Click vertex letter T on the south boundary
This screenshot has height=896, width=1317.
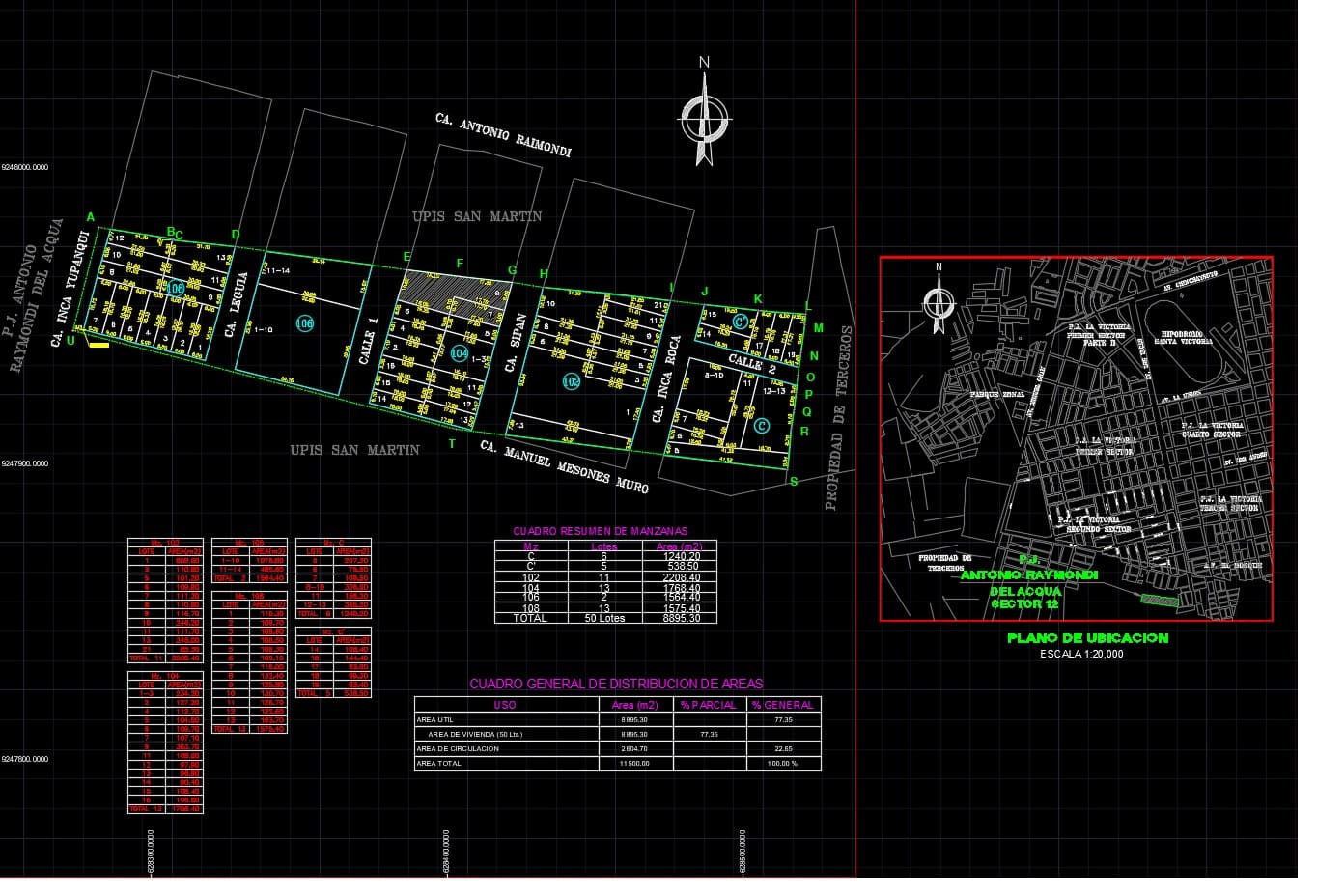[451, 443]
